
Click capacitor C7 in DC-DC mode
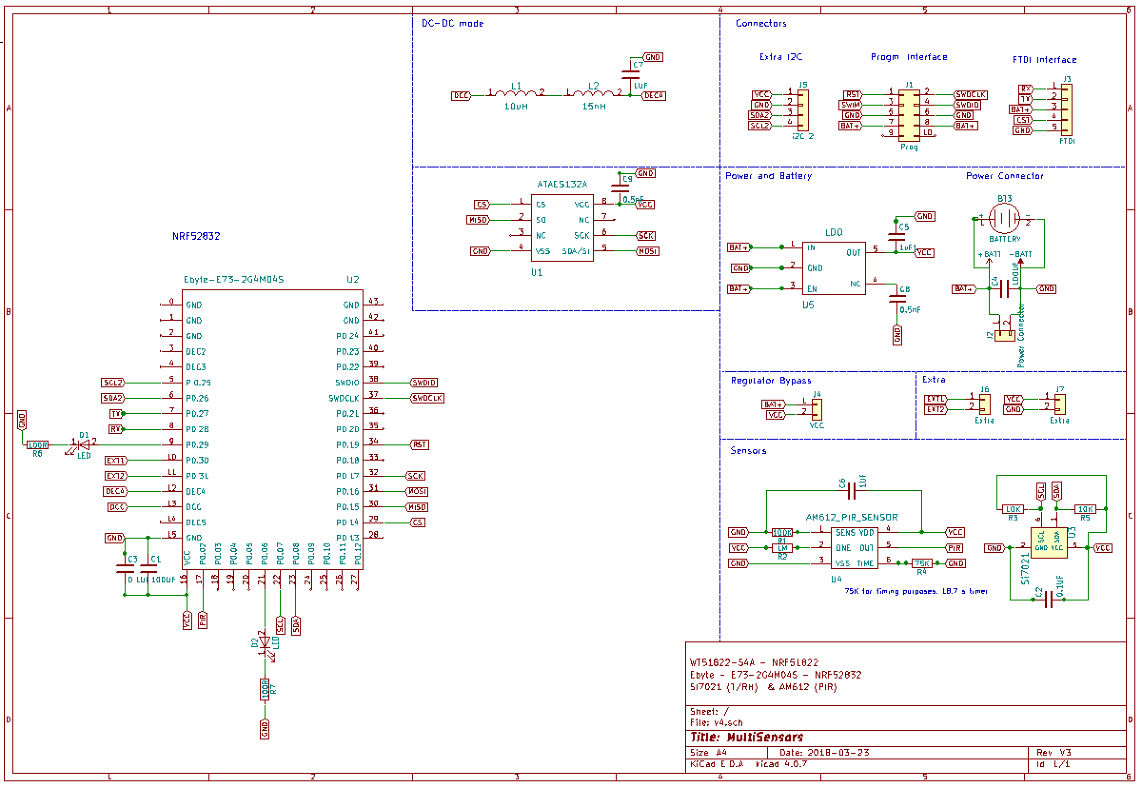click(x=631, y=75)
